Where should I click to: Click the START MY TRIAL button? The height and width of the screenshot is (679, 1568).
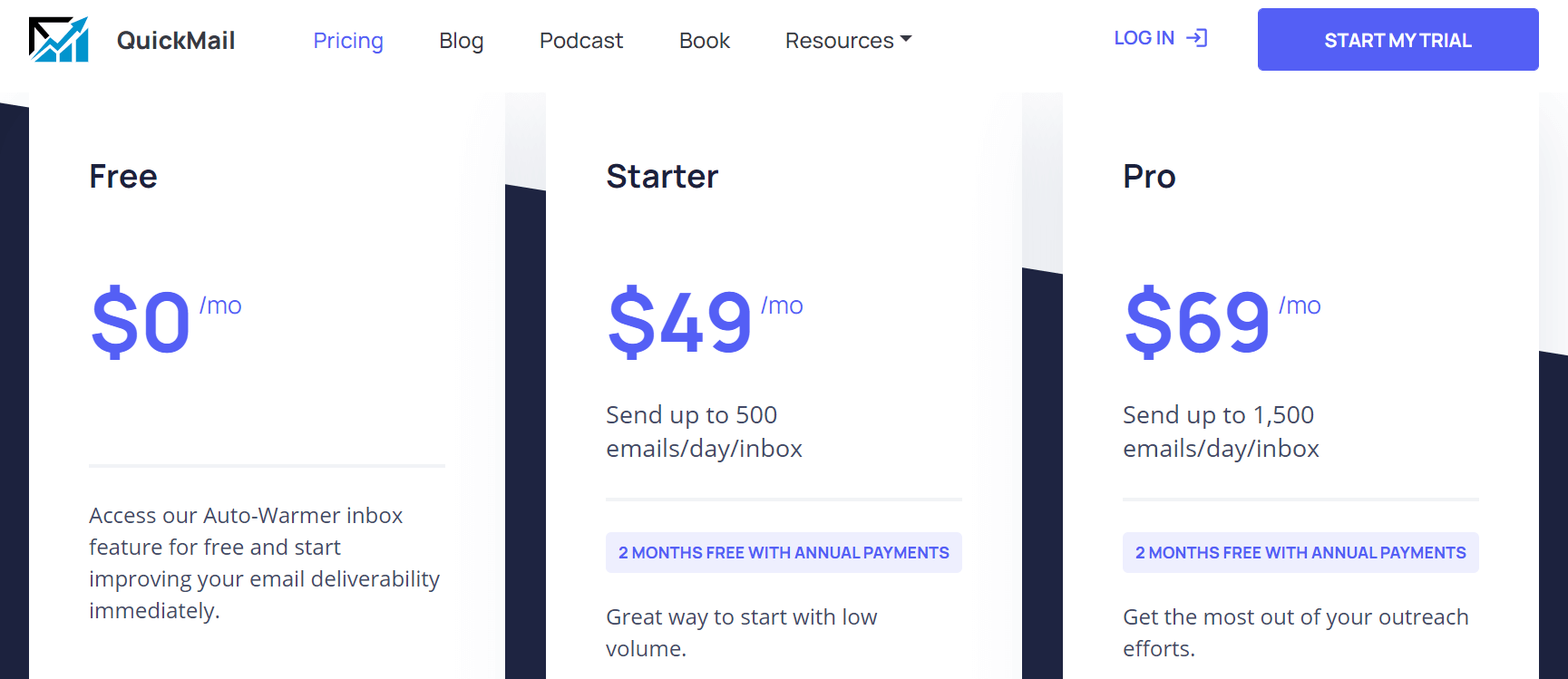[x=1398, y=40]
